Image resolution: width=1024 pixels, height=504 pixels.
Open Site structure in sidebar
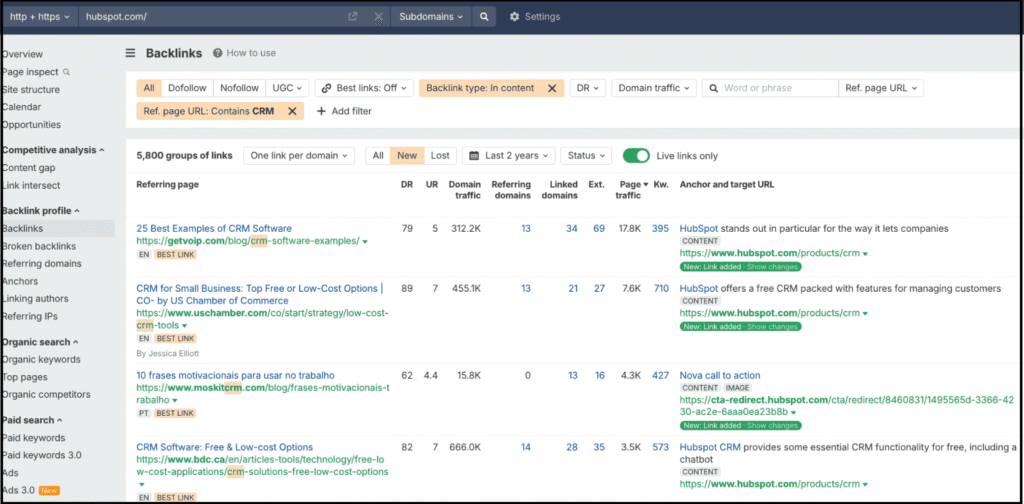click(x=31, y=89)
